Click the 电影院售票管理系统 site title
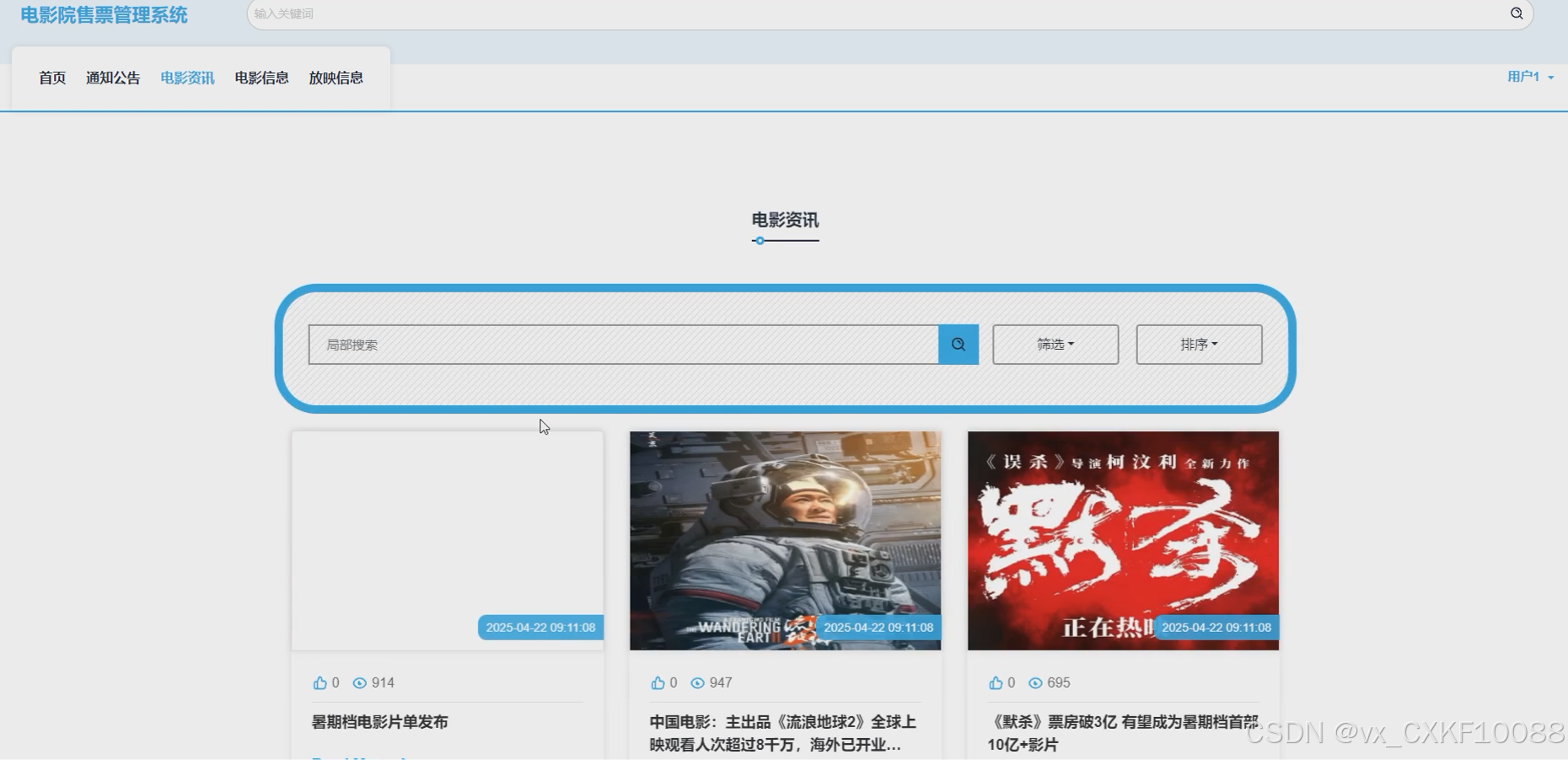 (104, 15)
